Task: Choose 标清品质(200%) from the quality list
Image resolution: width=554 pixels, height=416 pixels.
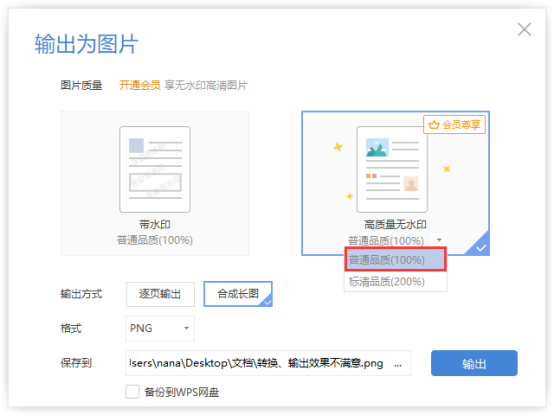Action: [395, 282]
